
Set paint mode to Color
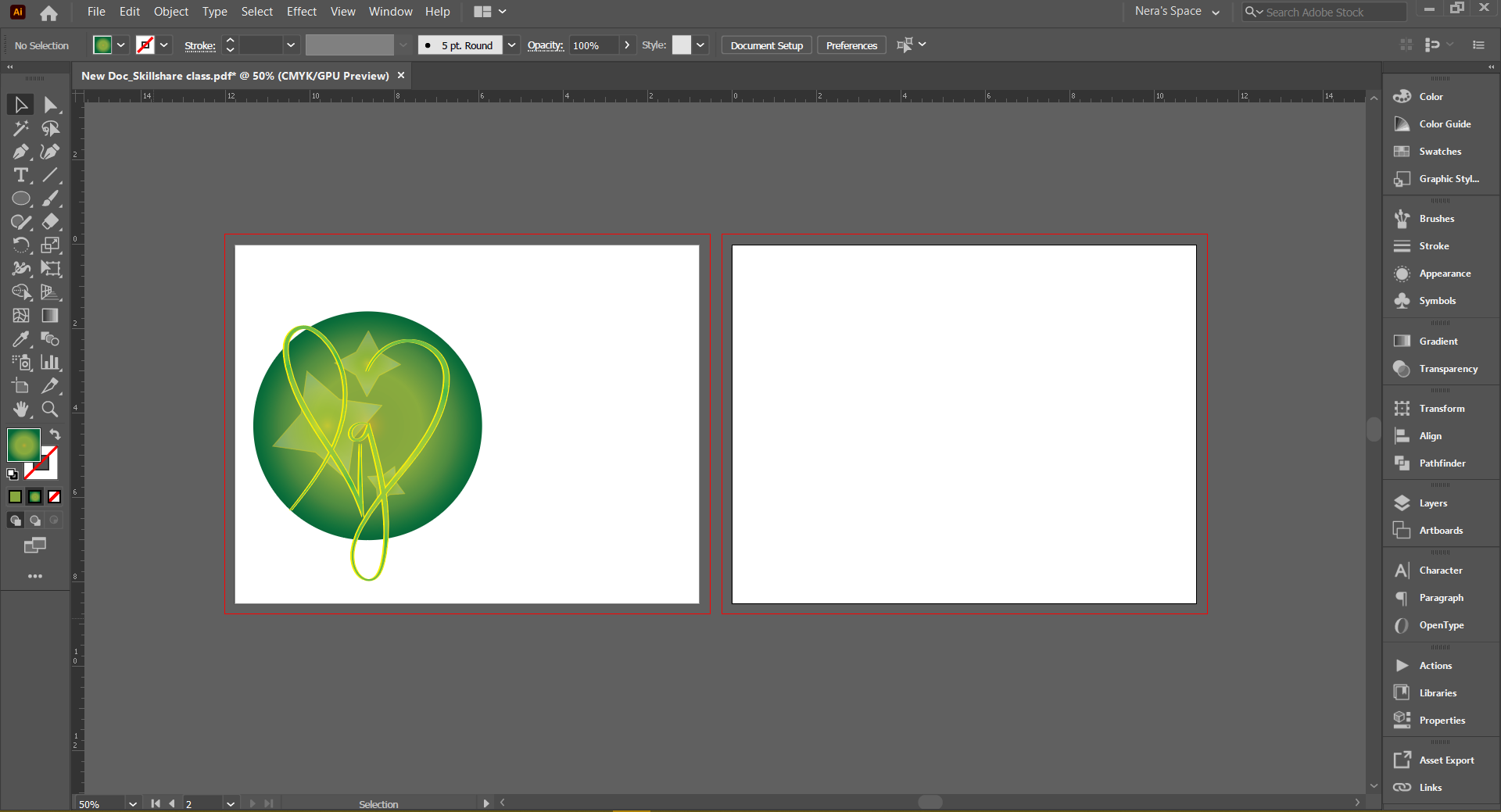click(x=15, y=497)
